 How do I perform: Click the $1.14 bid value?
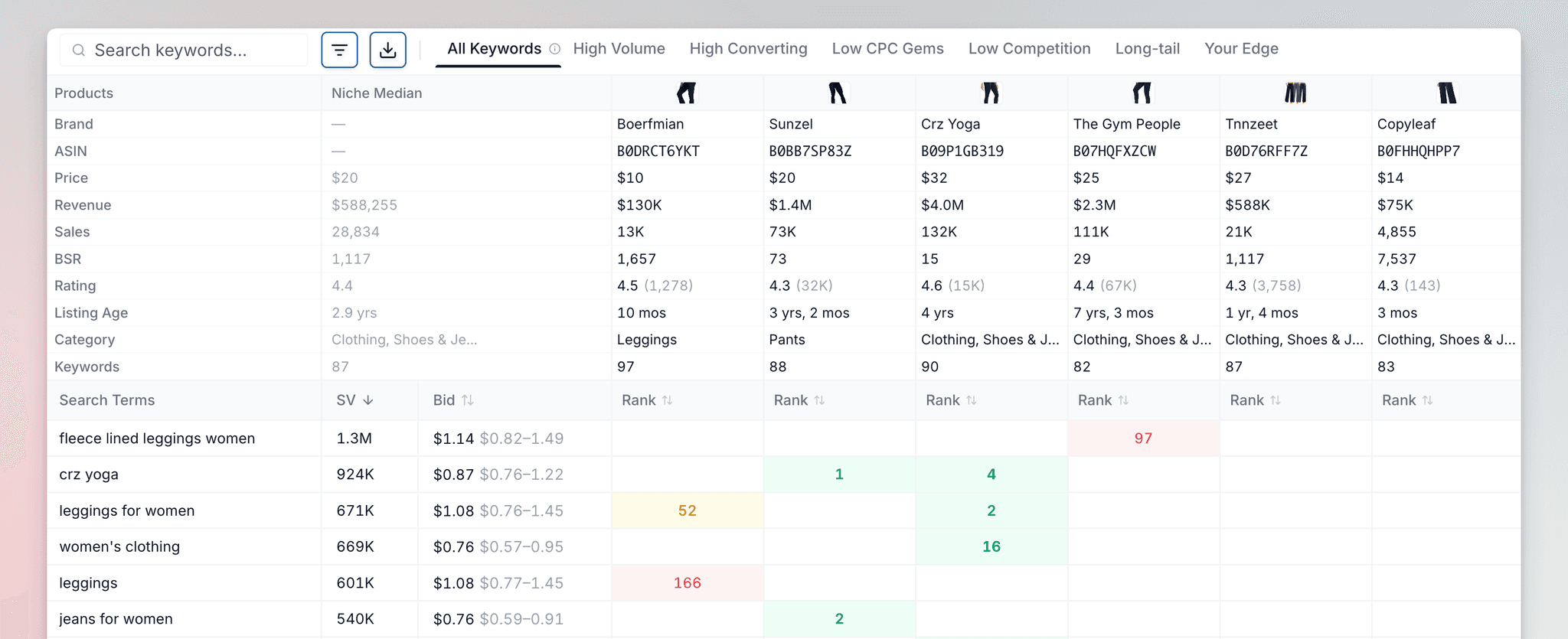(453, 438)
